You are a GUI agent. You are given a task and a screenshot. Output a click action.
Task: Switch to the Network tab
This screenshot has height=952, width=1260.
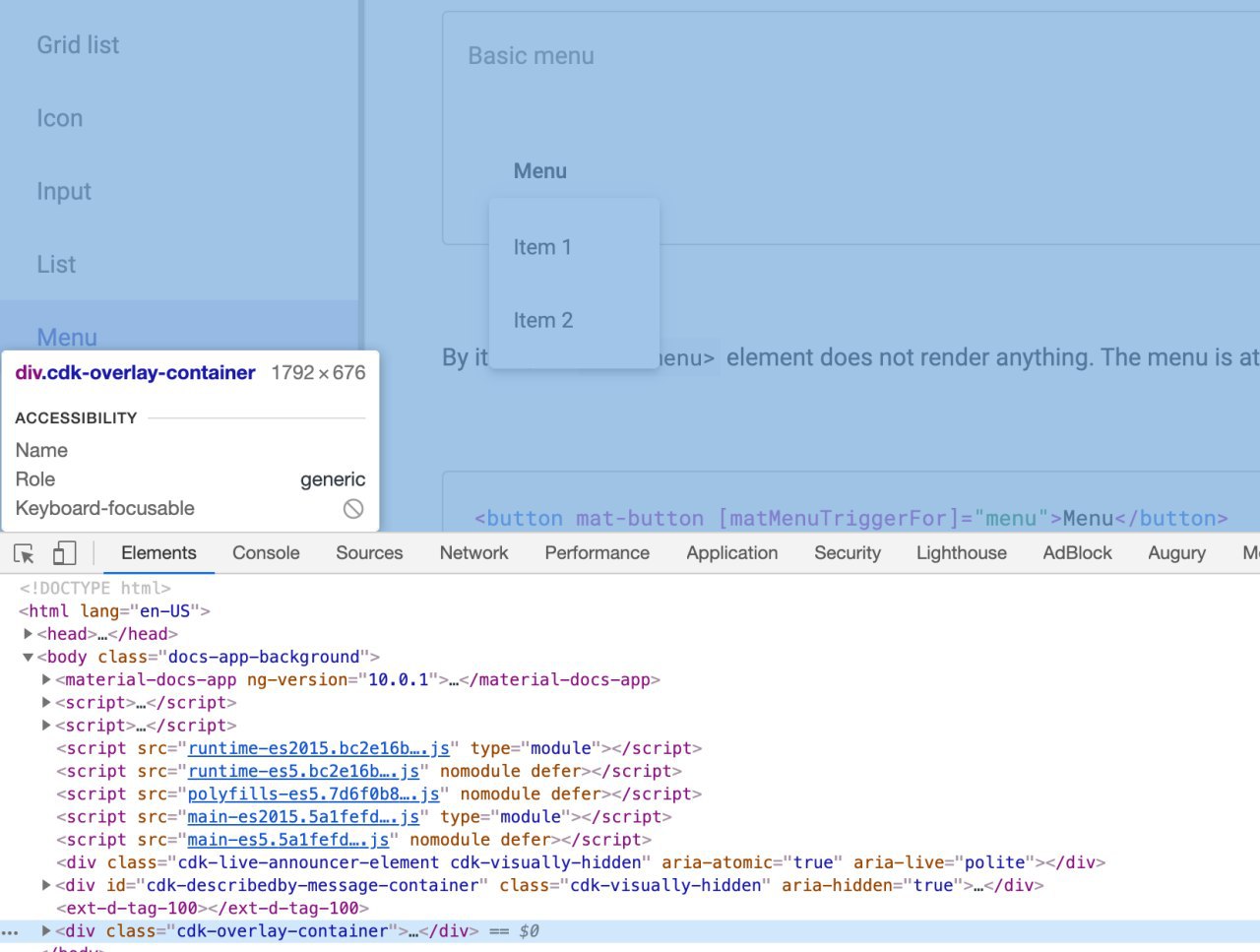point(473,553)
